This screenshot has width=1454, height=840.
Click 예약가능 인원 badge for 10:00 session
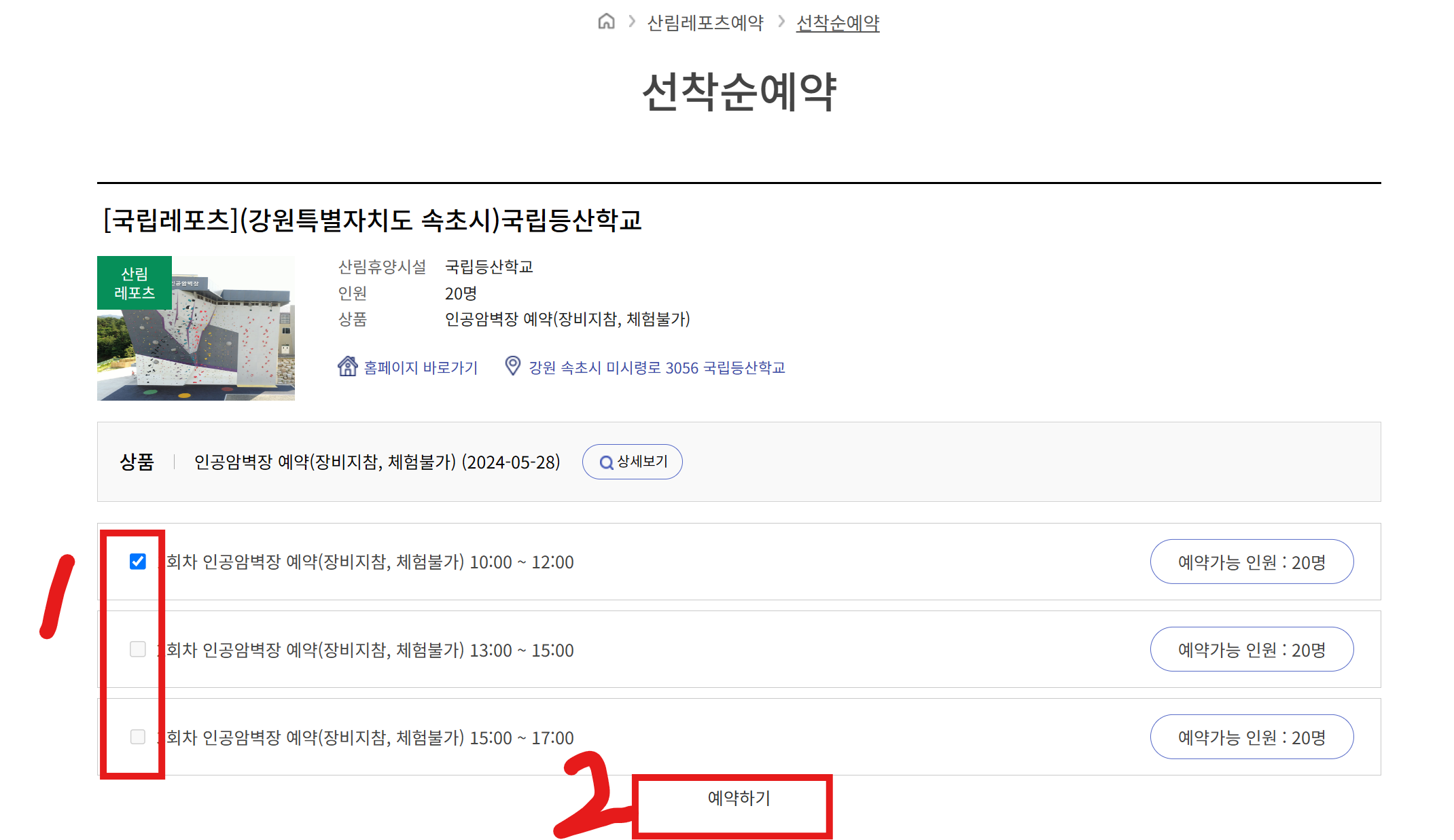pos(1252,562)
